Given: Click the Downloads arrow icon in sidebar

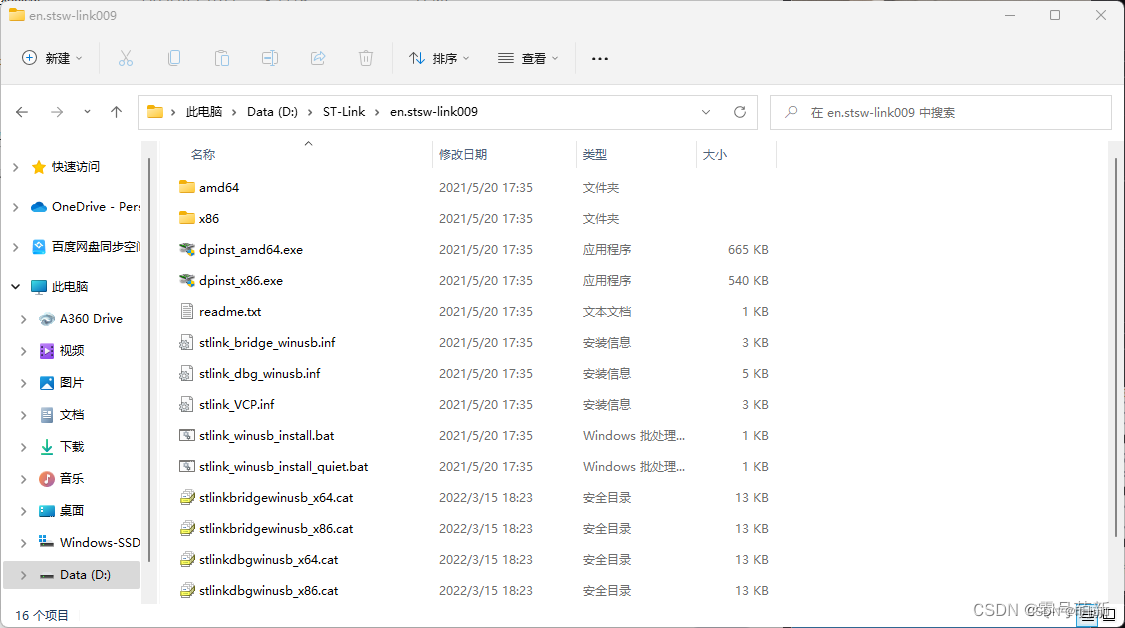Looking at the screenshot, I should 47,446.
